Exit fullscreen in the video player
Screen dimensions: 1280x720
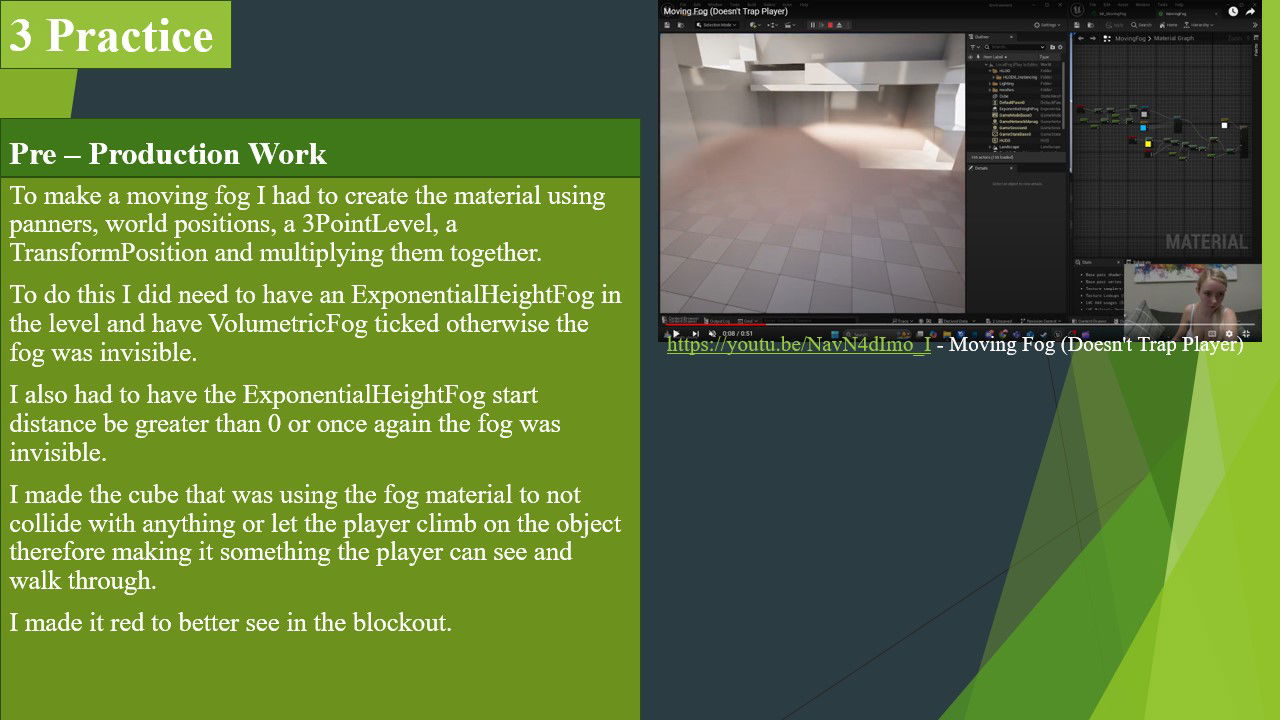pos(1246,334)
